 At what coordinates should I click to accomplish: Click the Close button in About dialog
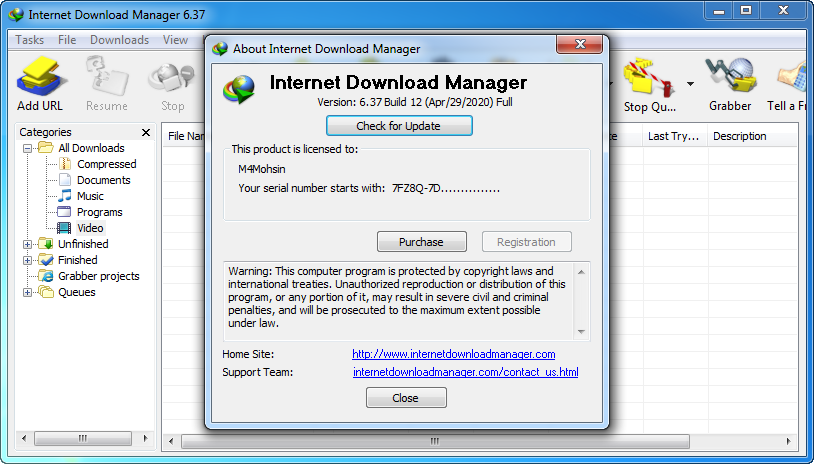coord(406,398)
